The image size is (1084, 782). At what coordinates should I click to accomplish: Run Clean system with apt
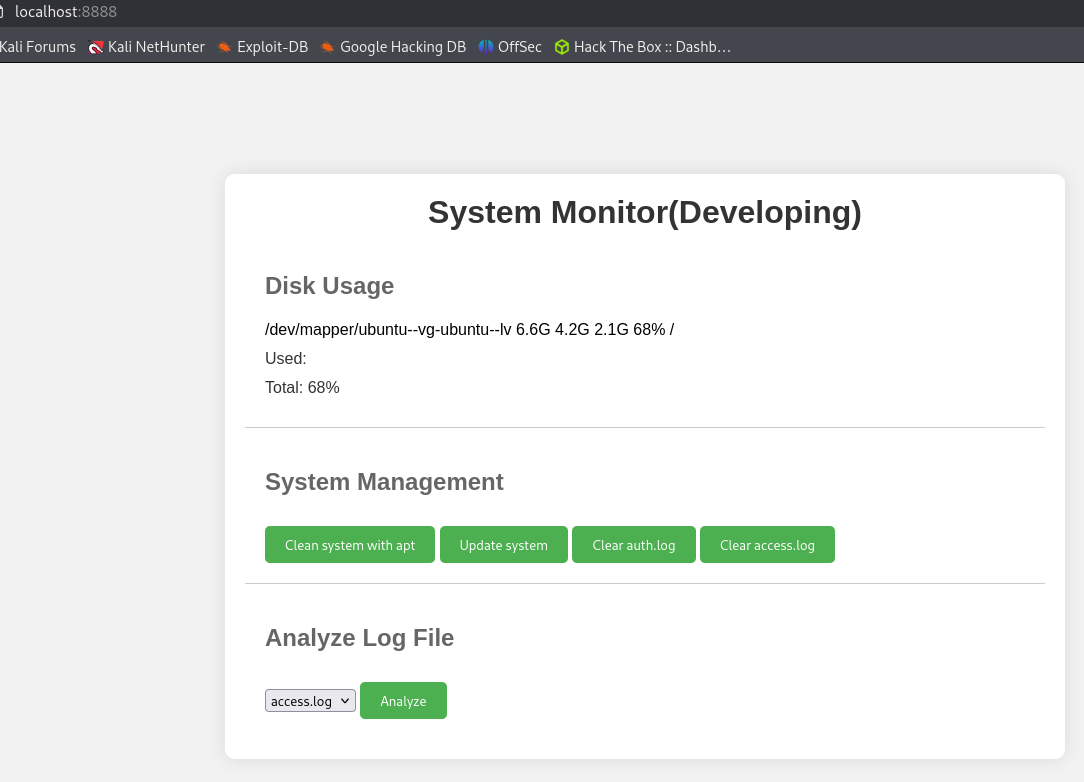pos(349,545)
